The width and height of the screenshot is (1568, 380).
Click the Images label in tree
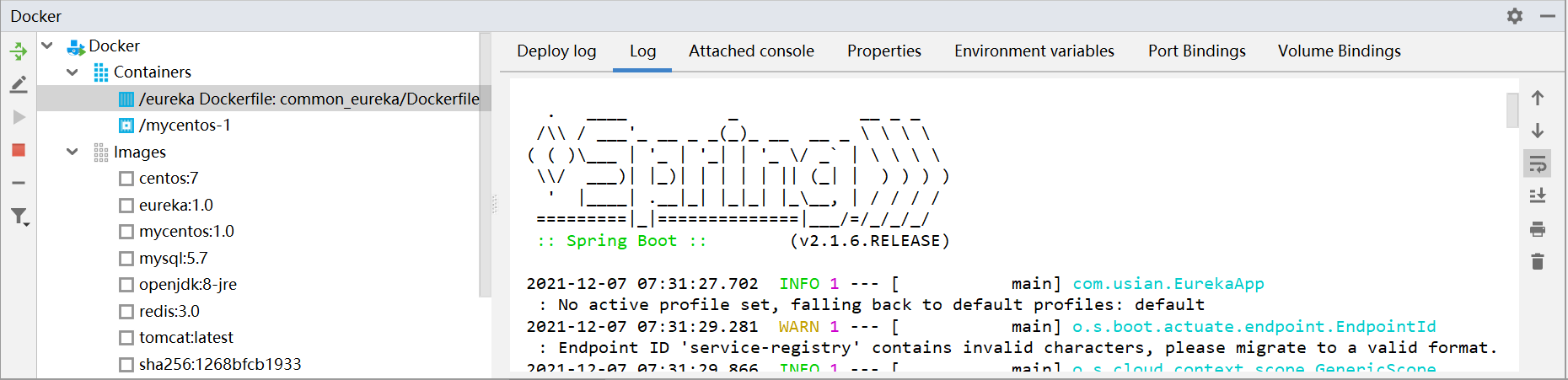click(x=140, y=153)
